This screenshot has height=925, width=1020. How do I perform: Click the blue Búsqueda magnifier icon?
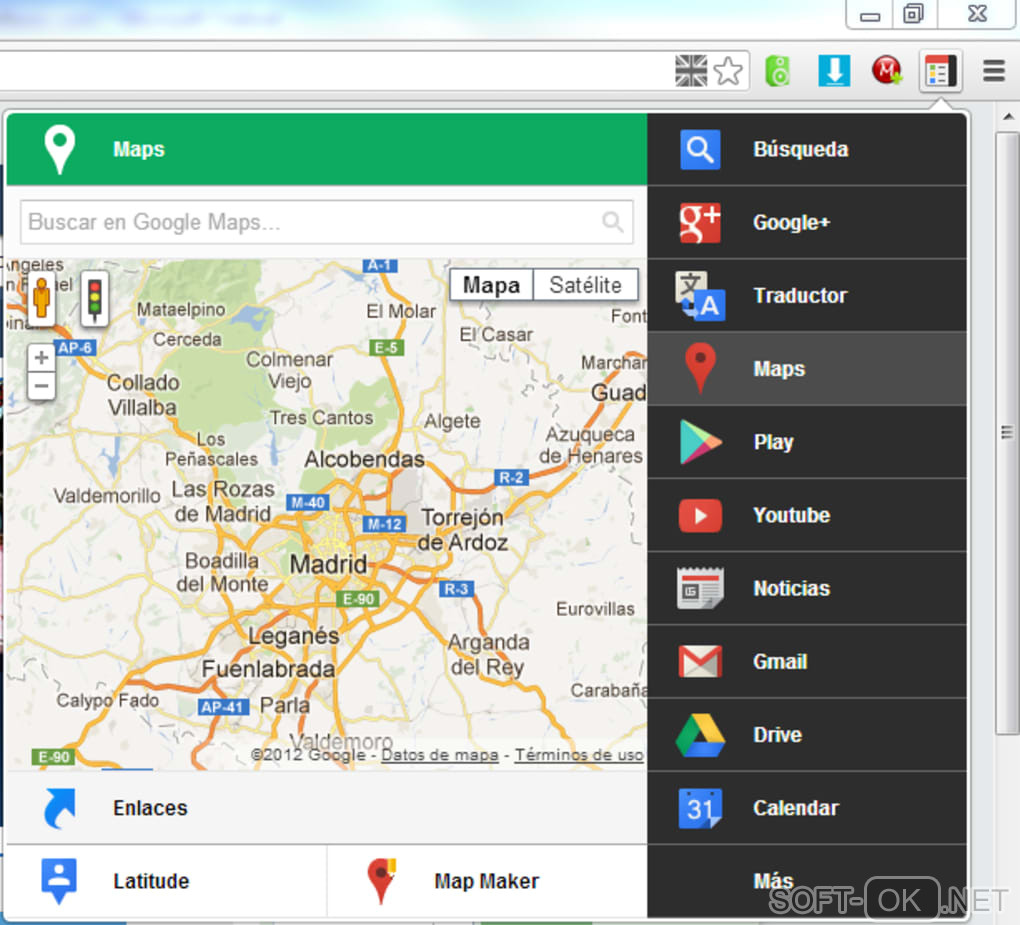pos(700,150)
